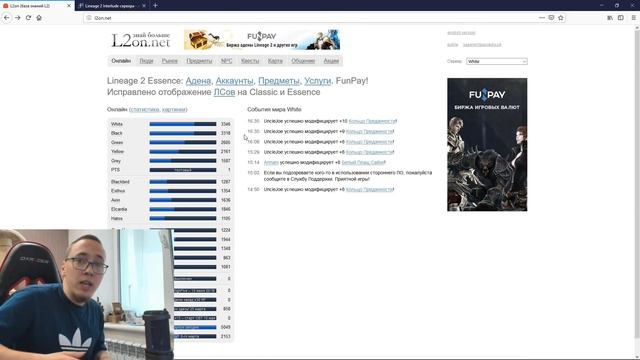Open the item link in the 16:08 event
Screen dimensions: 640x360
[369, 142]
